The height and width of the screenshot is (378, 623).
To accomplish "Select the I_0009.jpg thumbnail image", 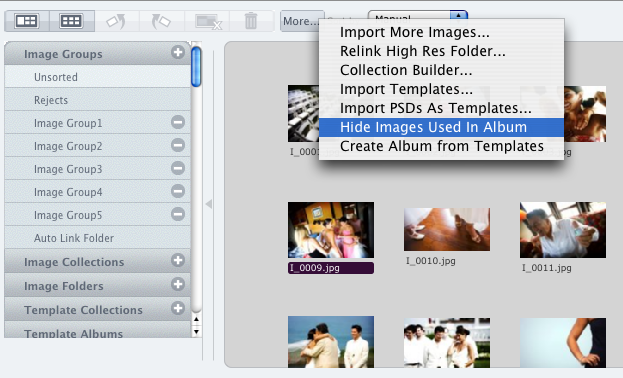I will coord(331,230).
